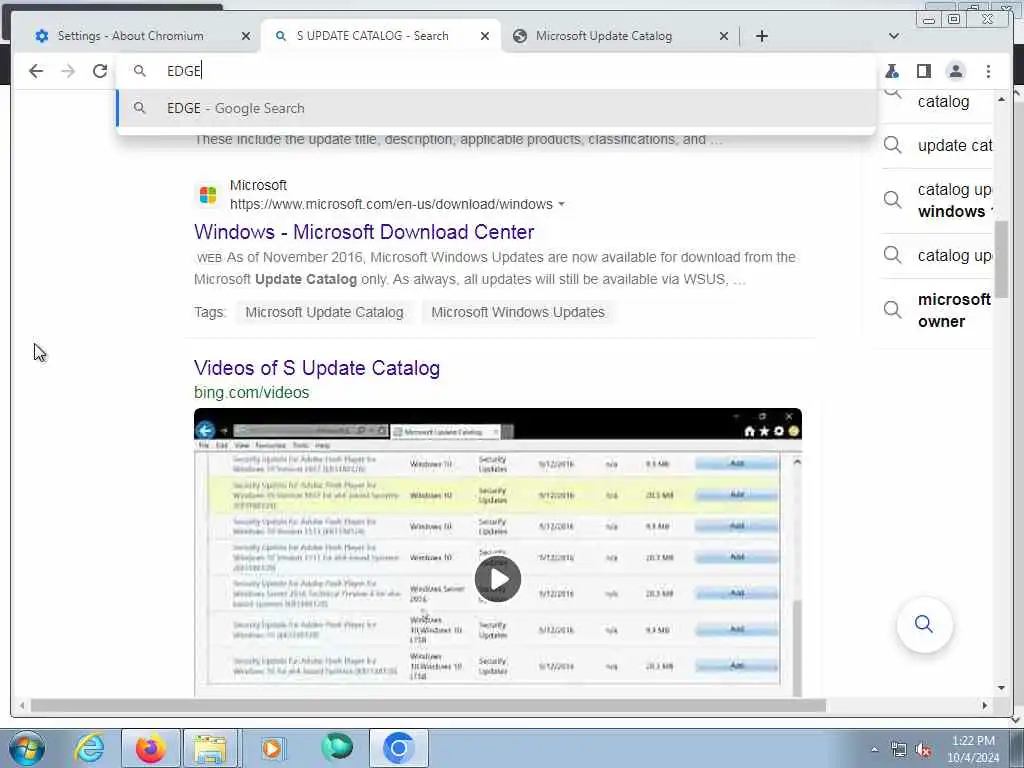
Task: Go back with the browser back arrow
Action: click(x=36, y=71)
